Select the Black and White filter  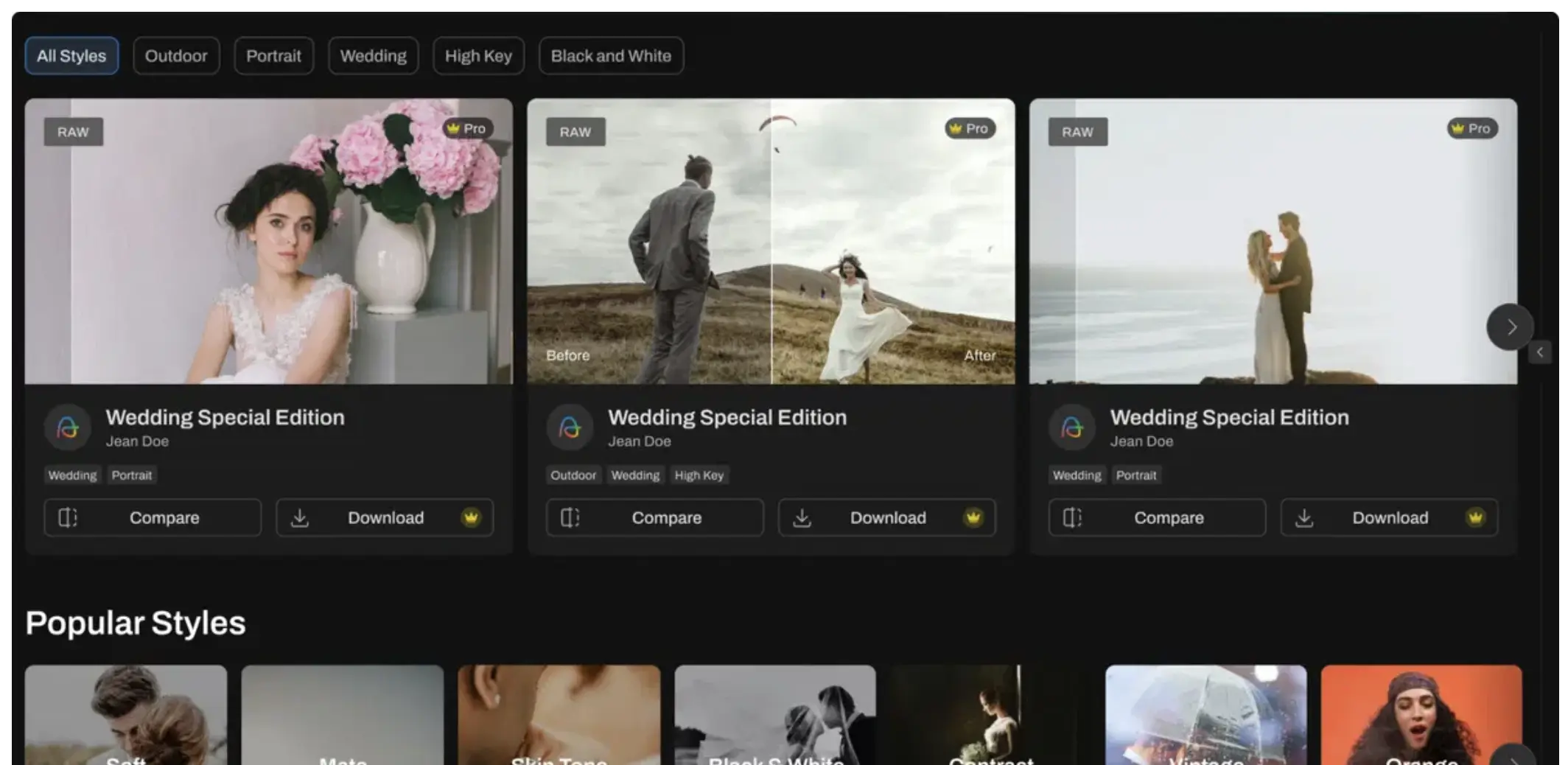pos(611,56)
